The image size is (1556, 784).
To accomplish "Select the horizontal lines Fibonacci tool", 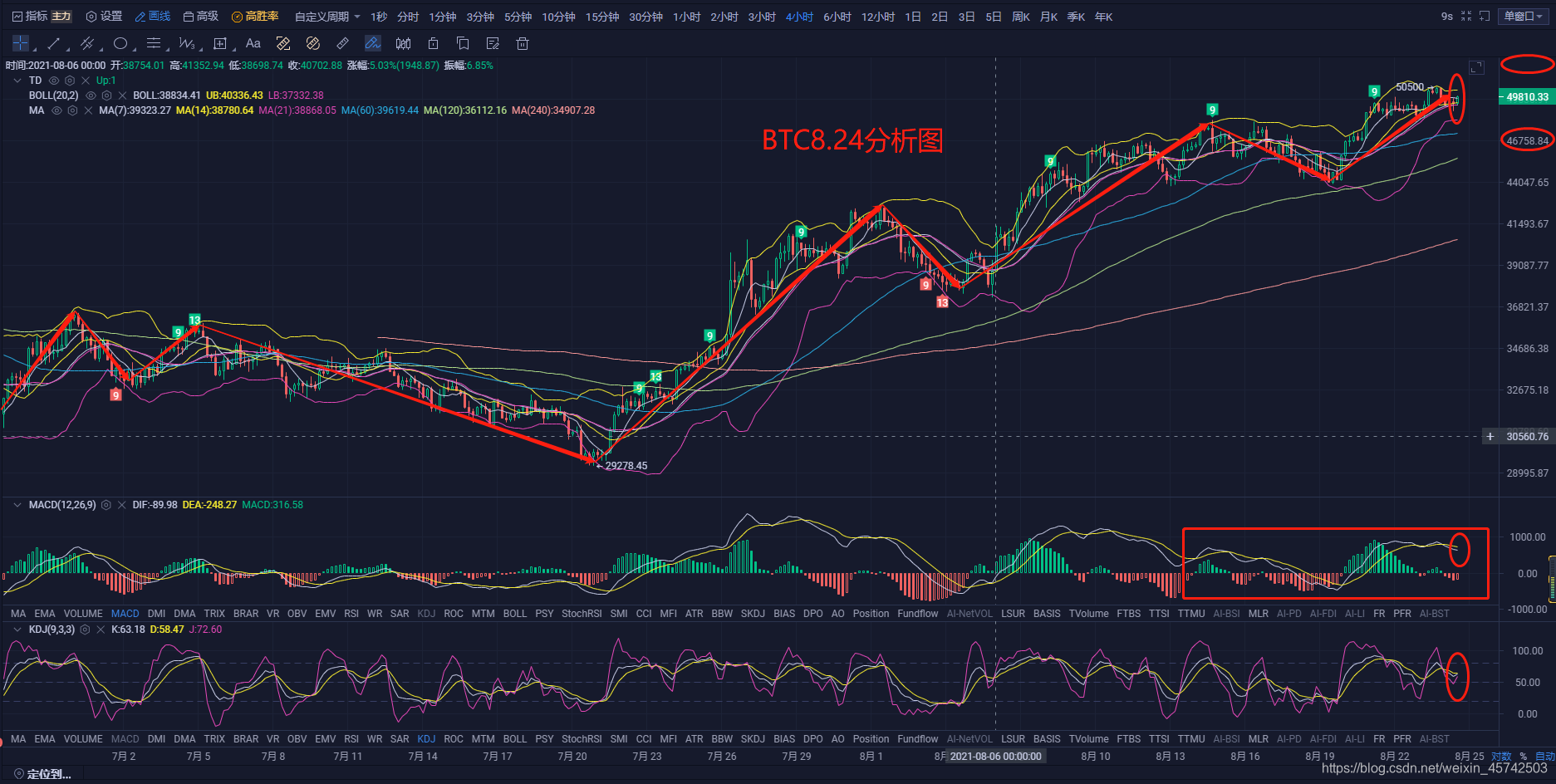I will 154,43.
